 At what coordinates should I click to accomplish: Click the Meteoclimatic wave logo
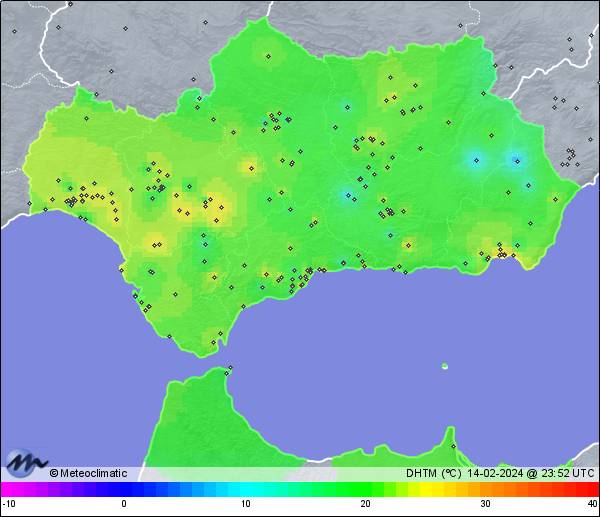click(26, 463)
